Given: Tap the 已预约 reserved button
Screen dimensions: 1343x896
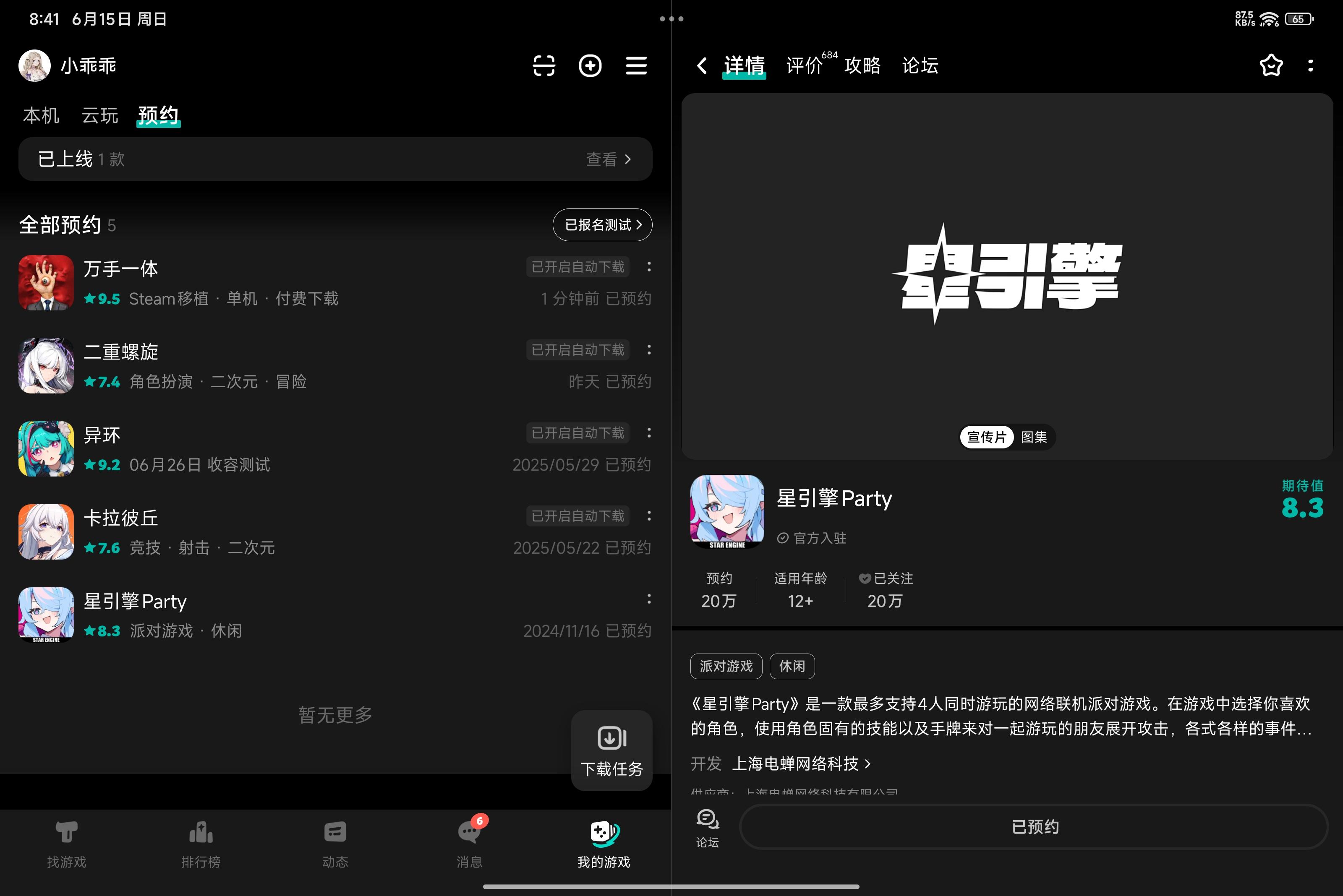Looking at the screenshot, I should tap(1034, 827).
